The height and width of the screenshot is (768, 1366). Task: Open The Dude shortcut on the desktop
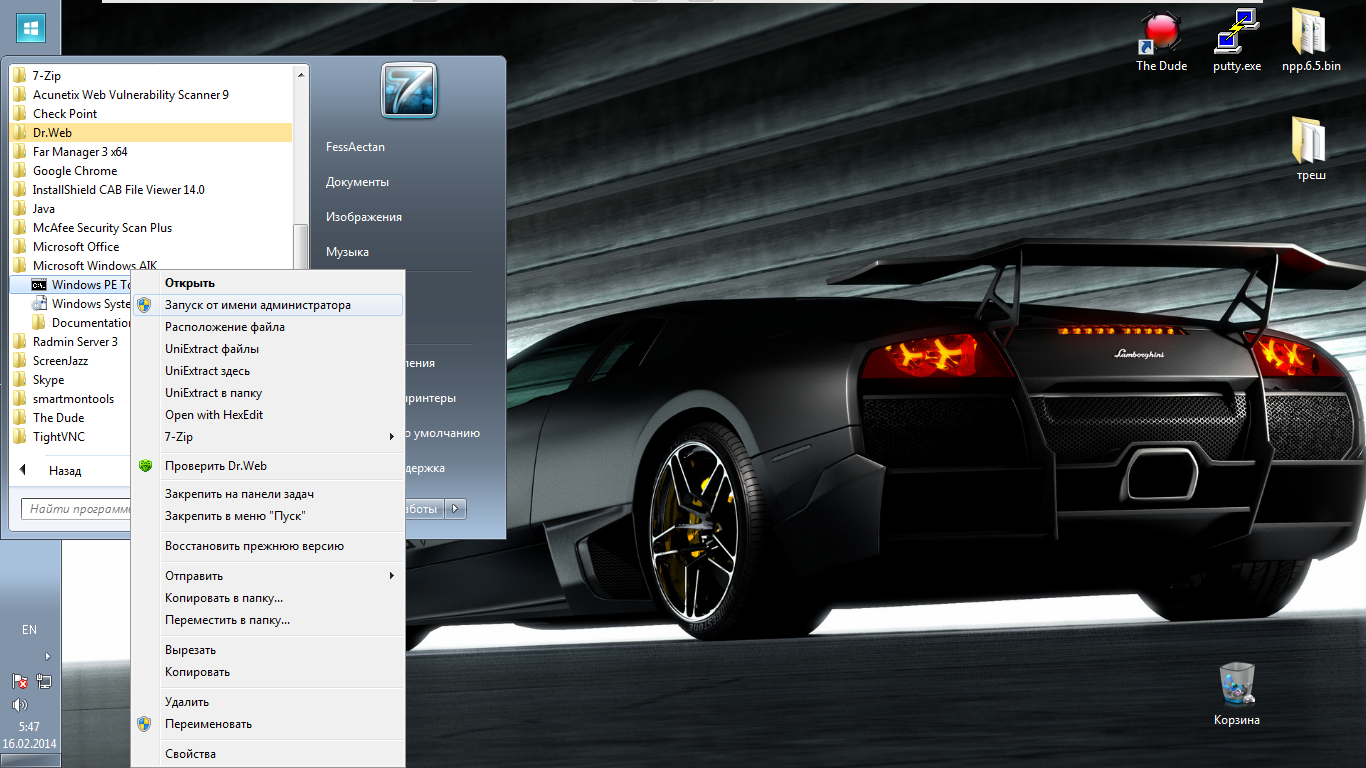click(1161, 42)
